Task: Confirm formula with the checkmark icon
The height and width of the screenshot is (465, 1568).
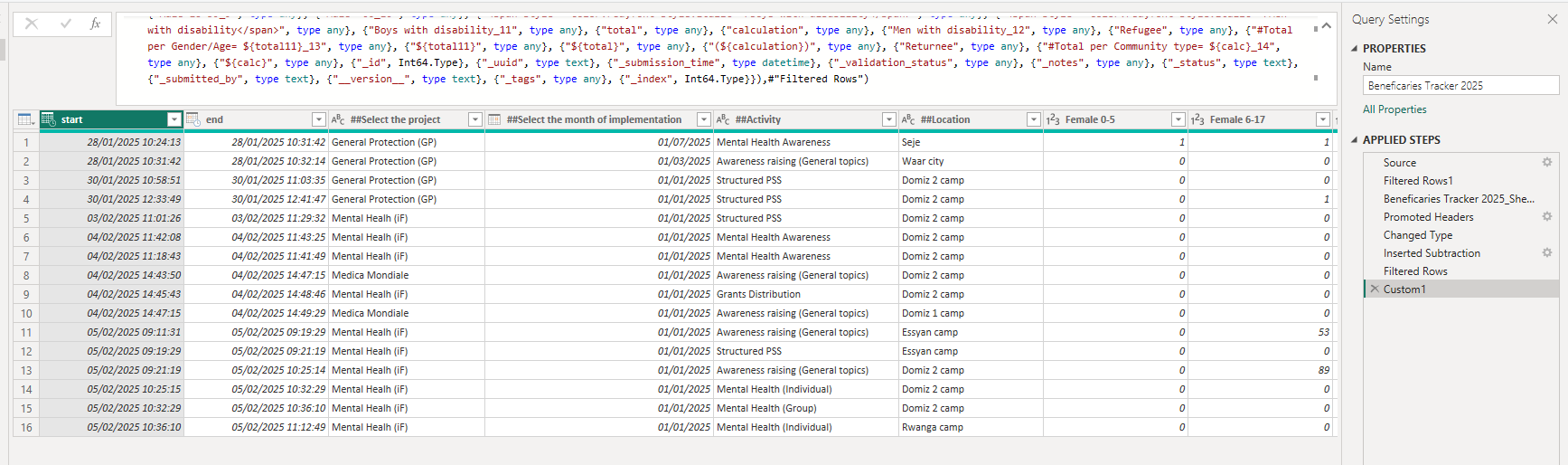Action: 65,24
